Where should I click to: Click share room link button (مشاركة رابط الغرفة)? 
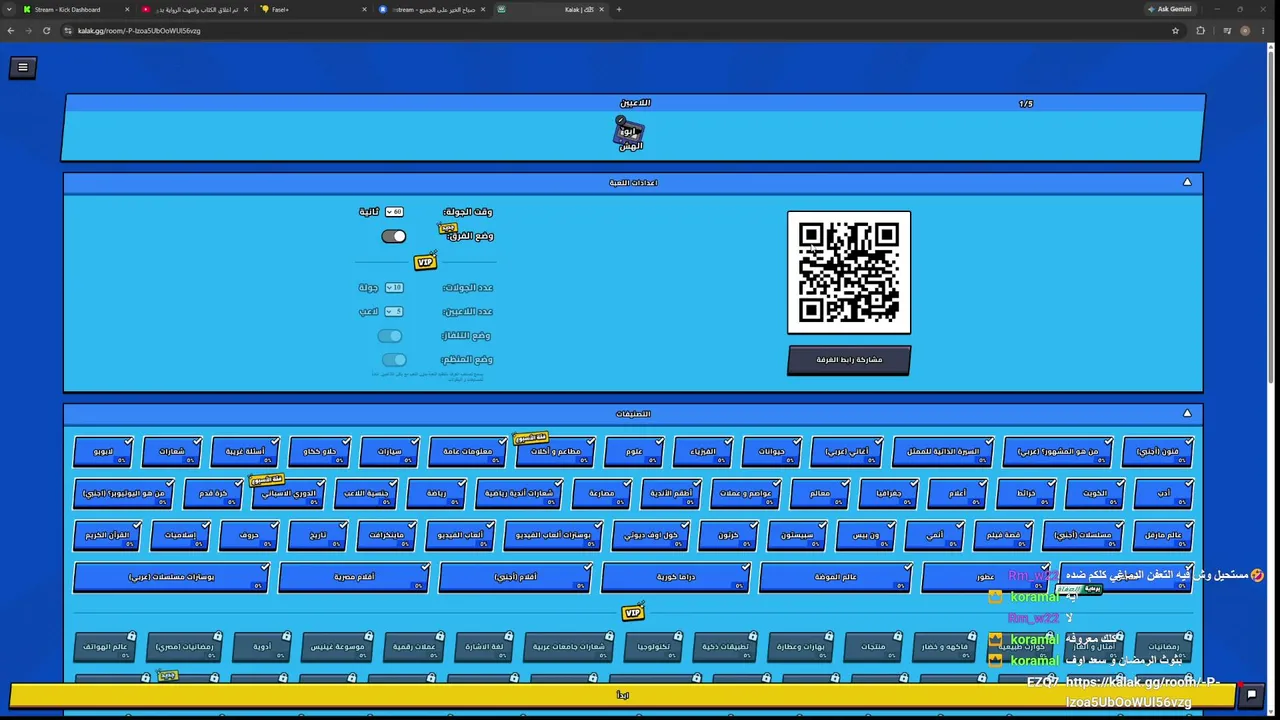click(849, 361)
